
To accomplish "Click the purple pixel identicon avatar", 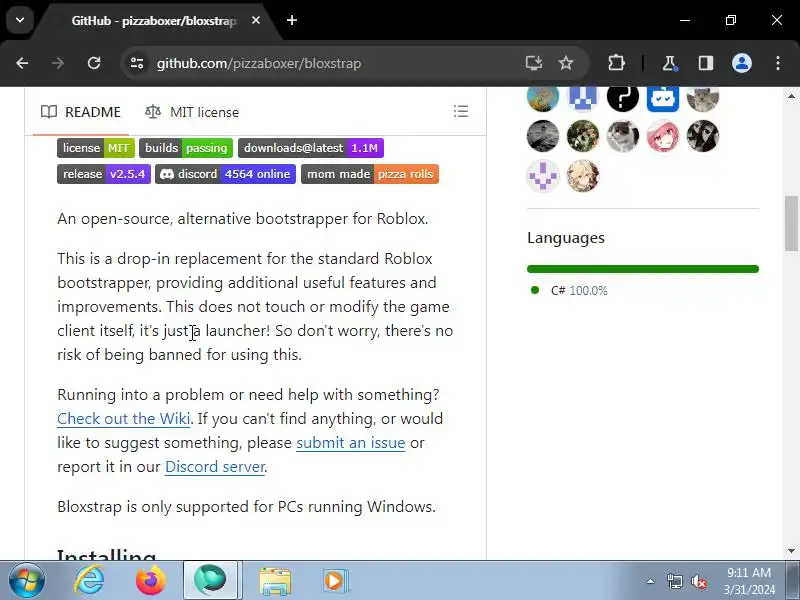I will 543,176.
